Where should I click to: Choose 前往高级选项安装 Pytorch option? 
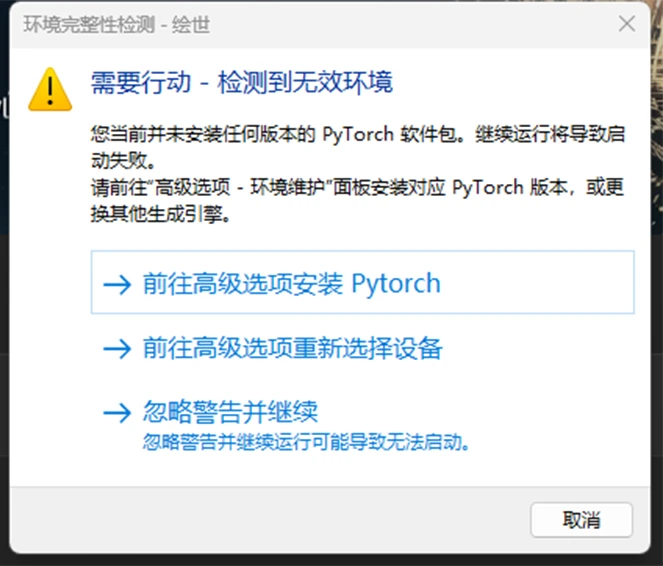coord(362,282)
